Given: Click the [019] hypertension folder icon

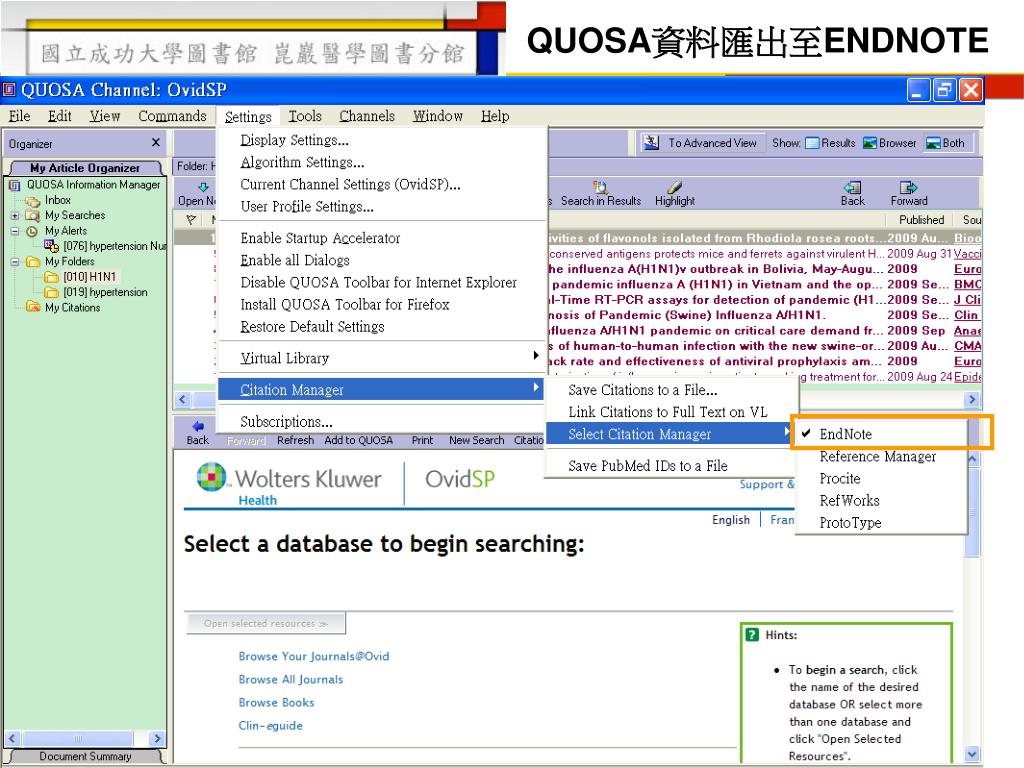Looking at the screenshot, I should point(51,293).
